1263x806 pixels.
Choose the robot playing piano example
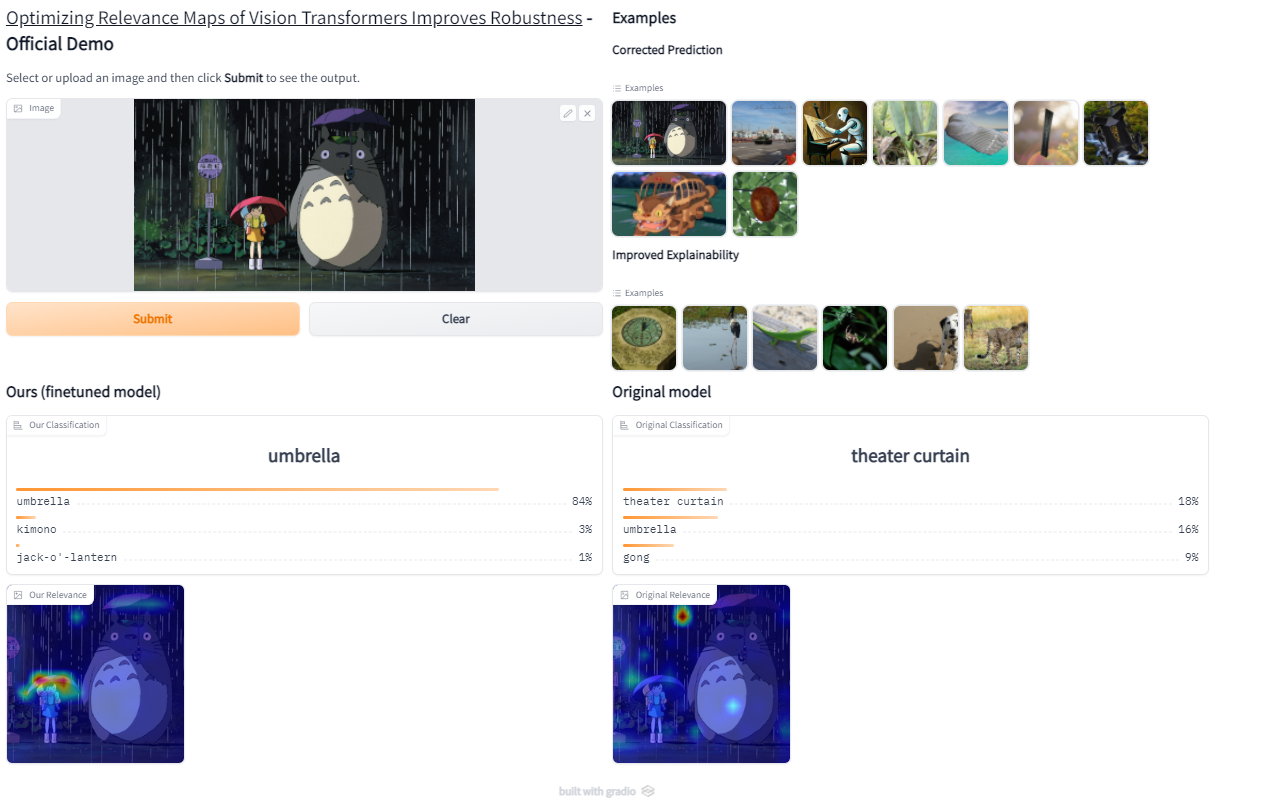[835, 133]
